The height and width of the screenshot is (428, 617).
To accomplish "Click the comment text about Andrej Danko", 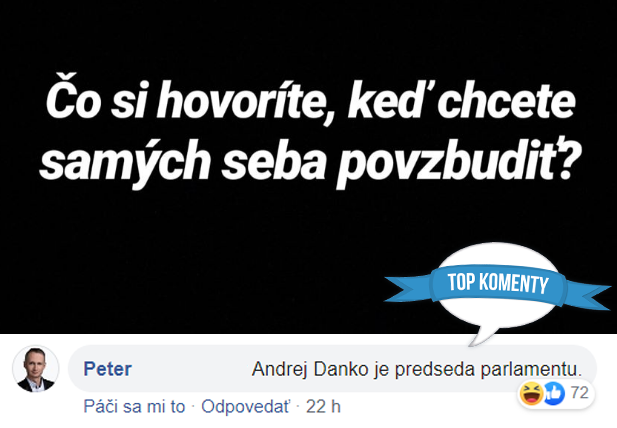I will point(416,369).
